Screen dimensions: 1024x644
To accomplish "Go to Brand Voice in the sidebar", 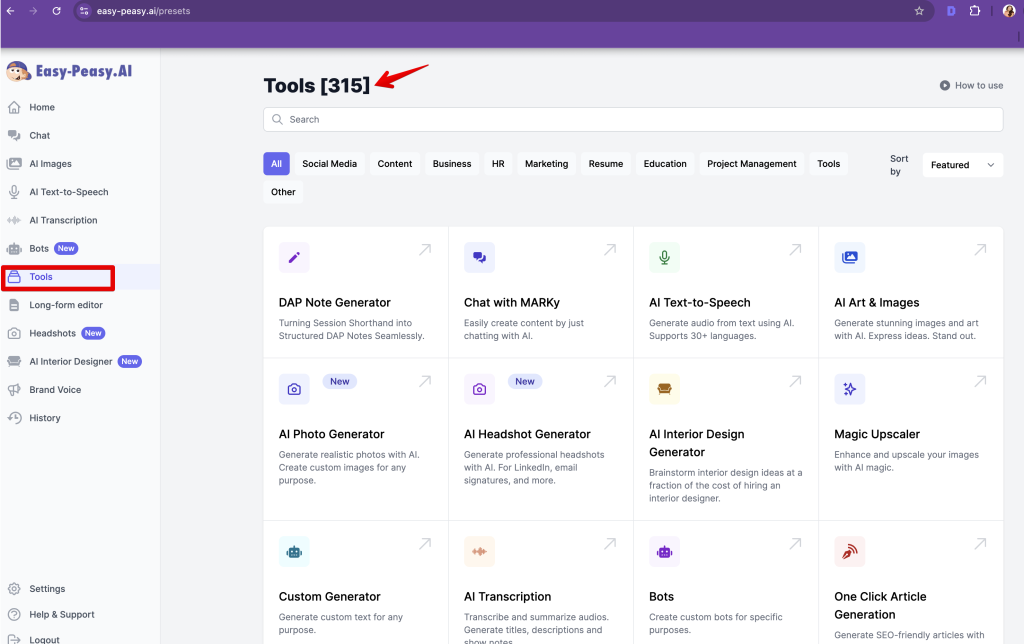I will coord(55,390).
